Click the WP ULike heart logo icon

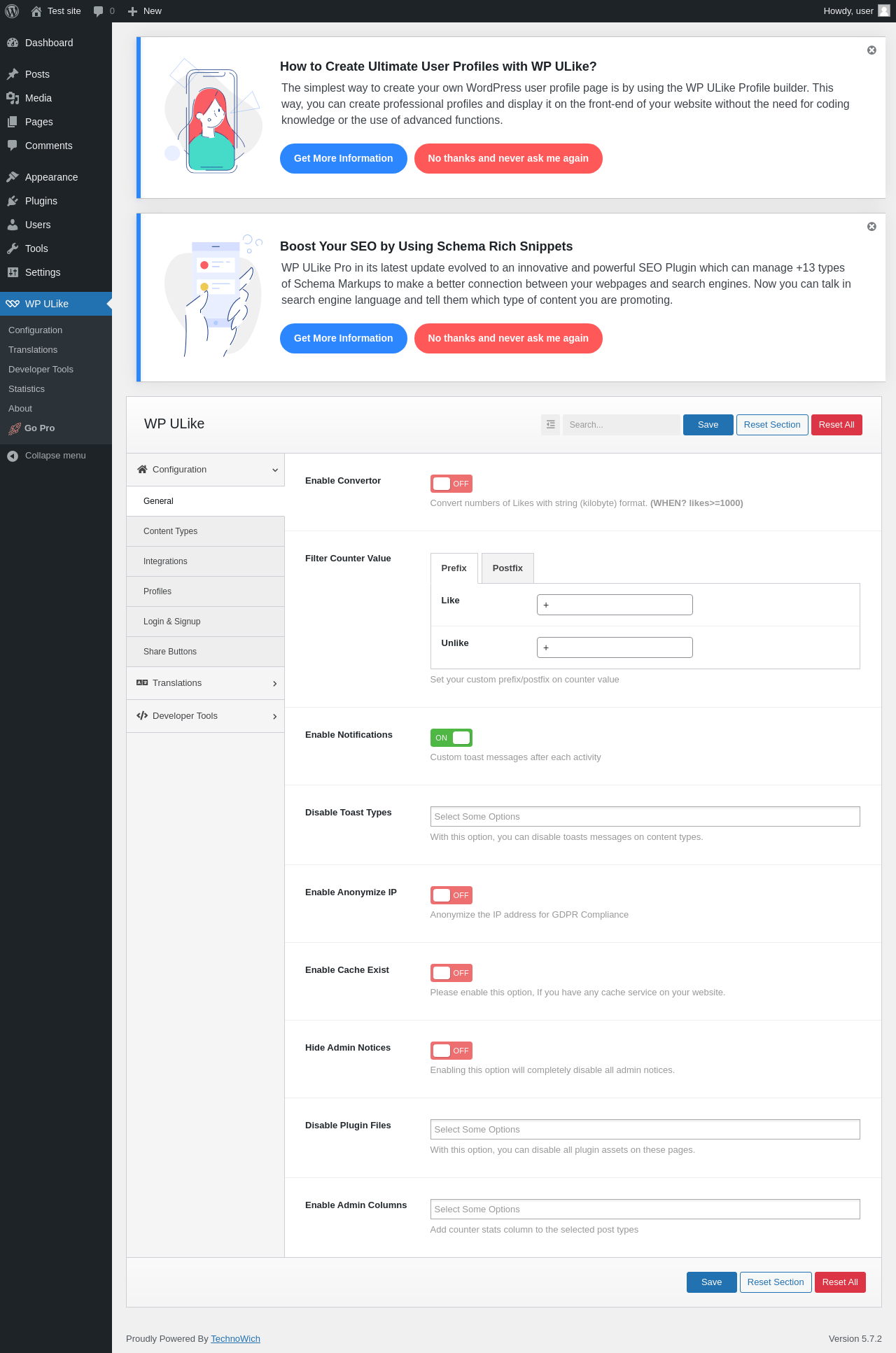13,304
